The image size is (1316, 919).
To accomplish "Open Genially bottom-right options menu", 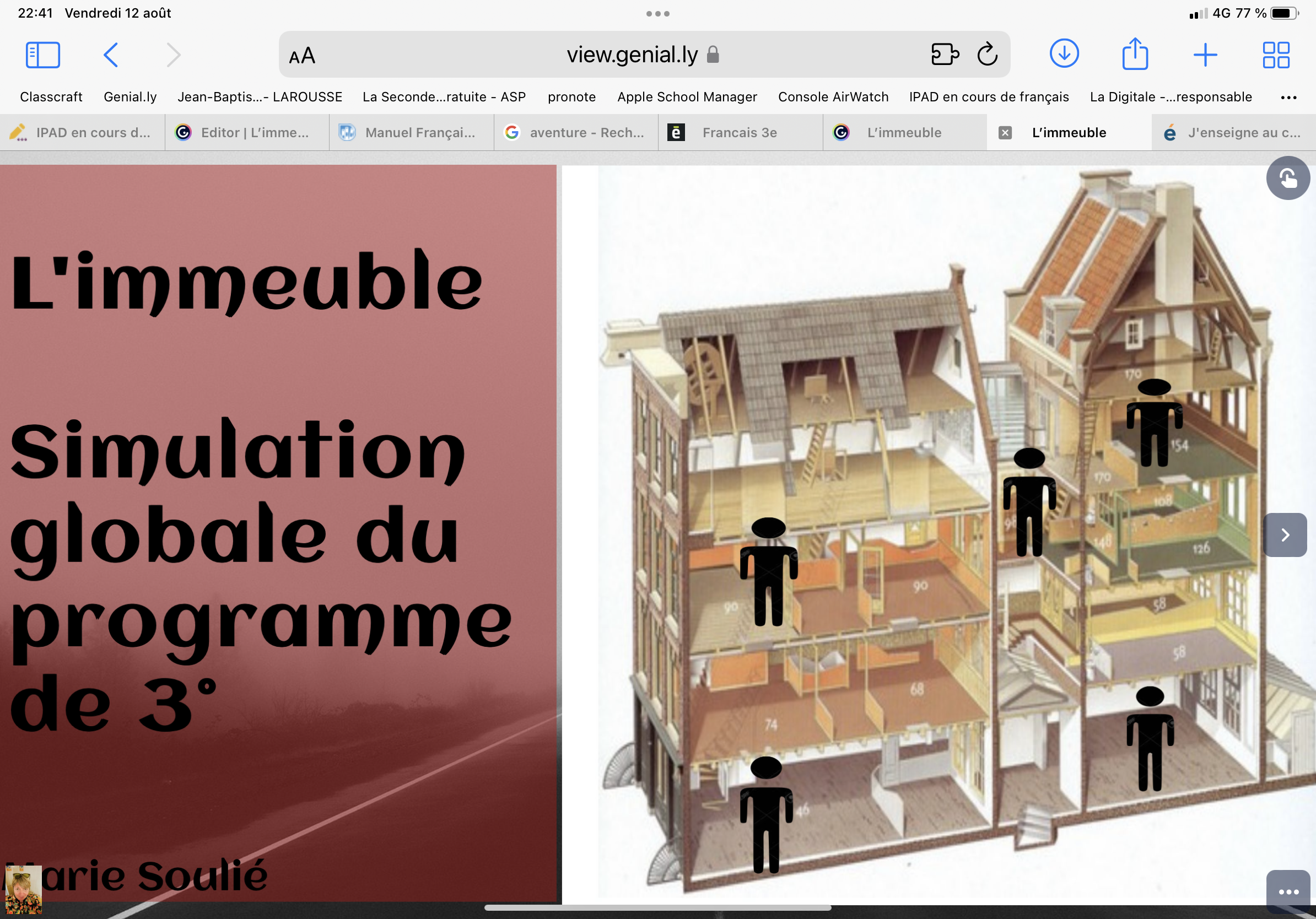I will (1288, 891).
